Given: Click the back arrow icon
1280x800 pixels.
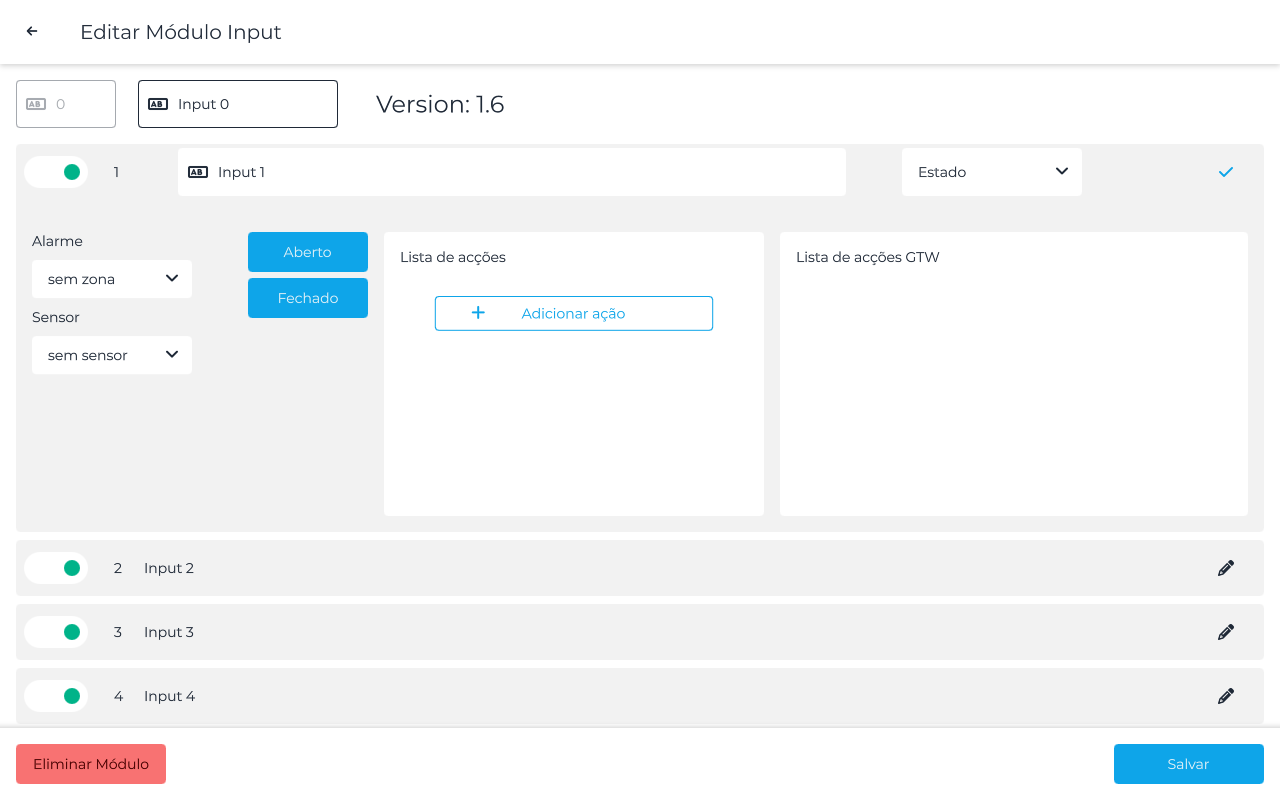Looking at the screenshot, I should [x=32, y=31].
